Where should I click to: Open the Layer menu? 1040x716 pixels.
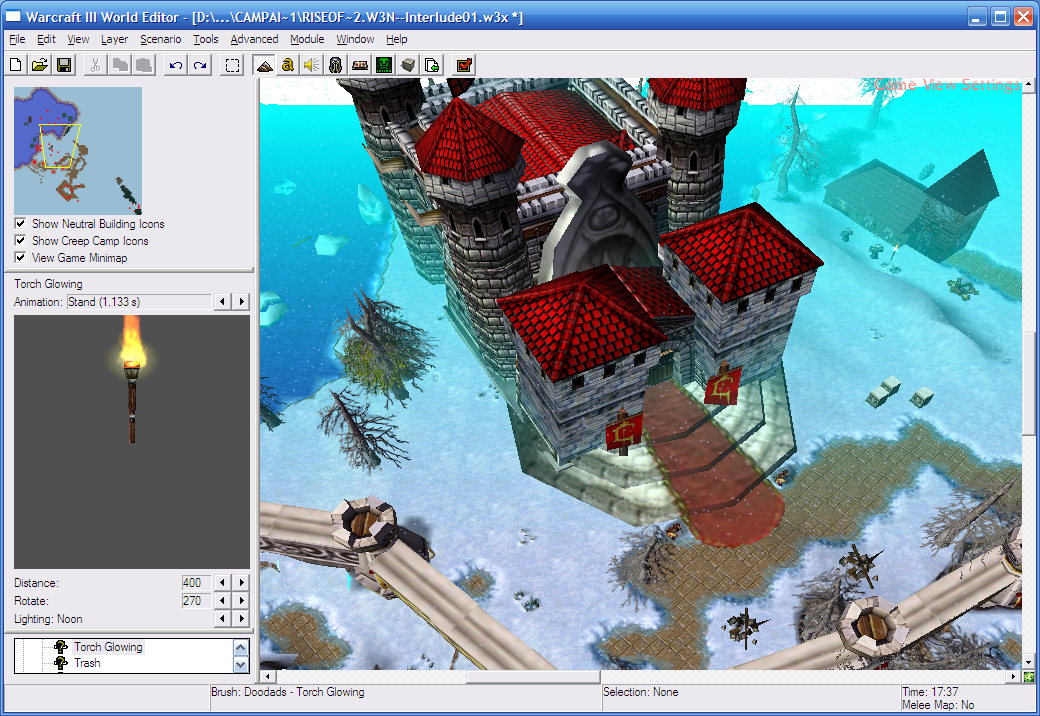coord(115,39)
